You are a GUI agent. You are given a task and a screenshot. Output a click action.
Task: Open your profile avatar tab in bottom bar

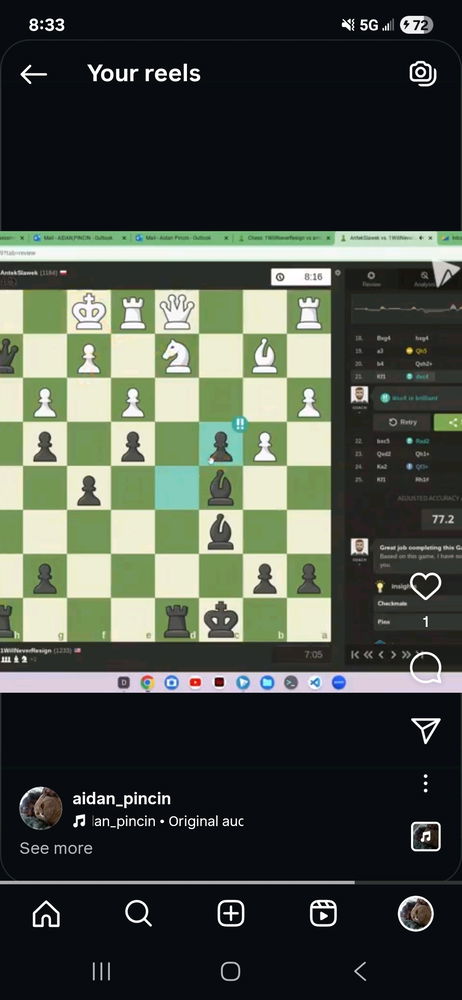416,914
